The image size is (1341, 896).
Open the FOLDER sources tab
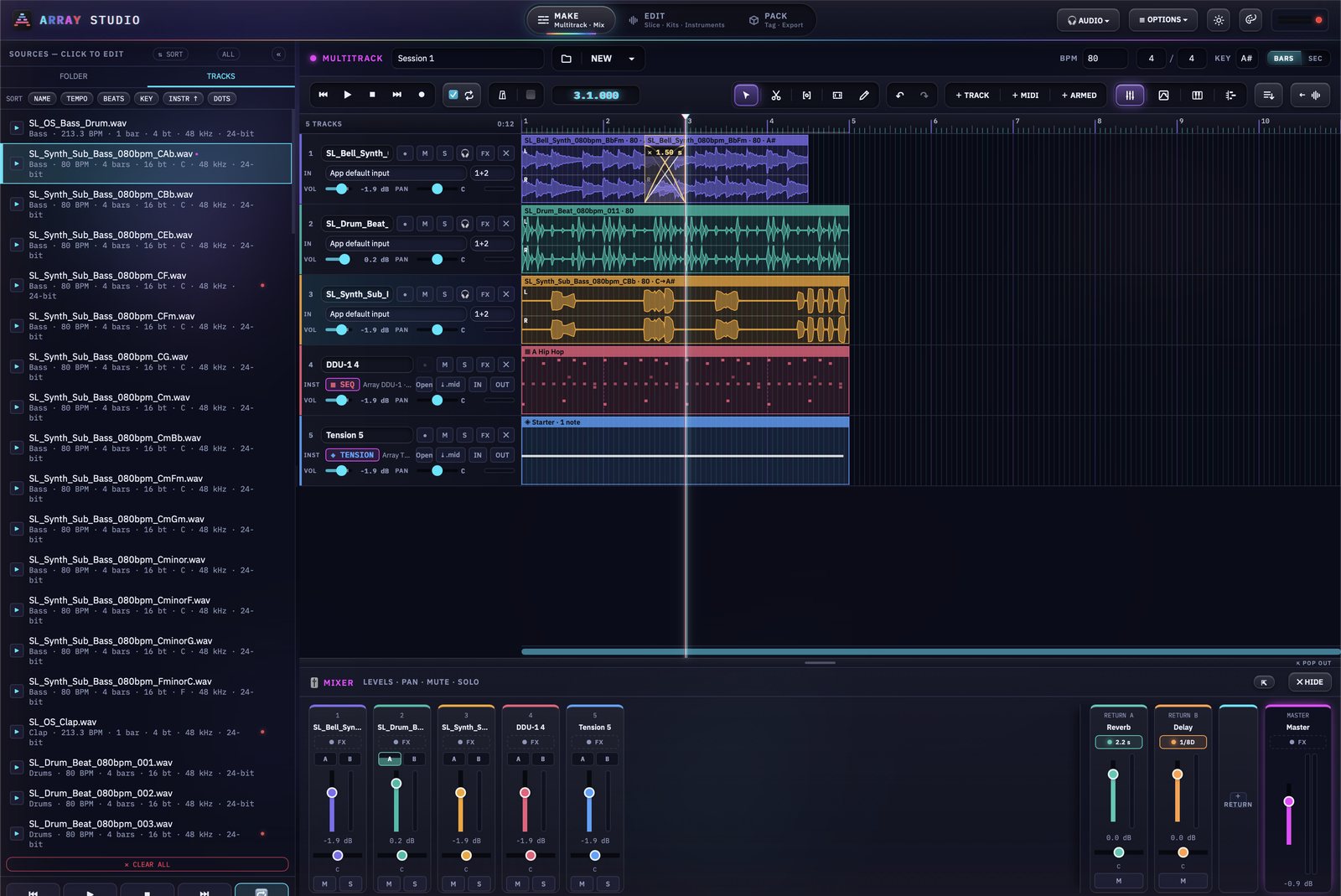click(x=74, y=76)
